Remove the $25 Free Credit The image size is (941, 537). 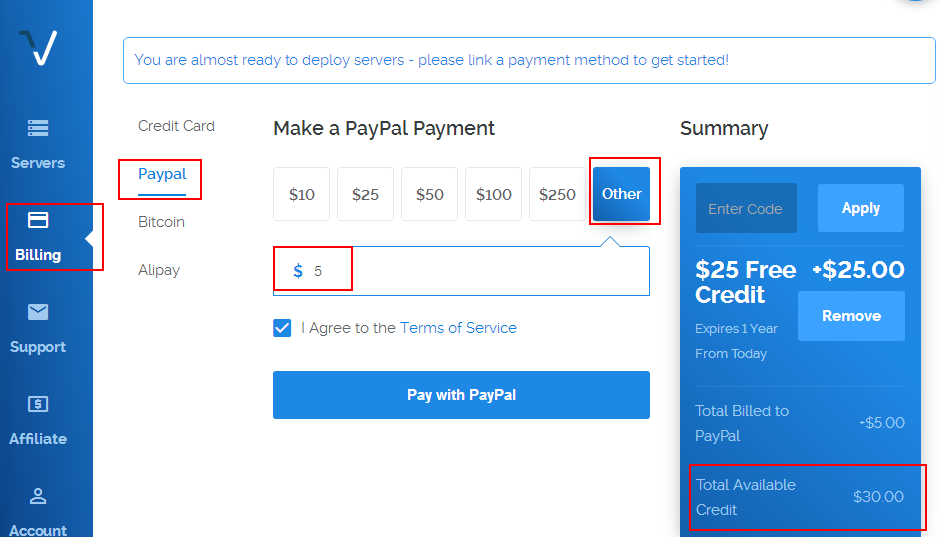point(851,316)
